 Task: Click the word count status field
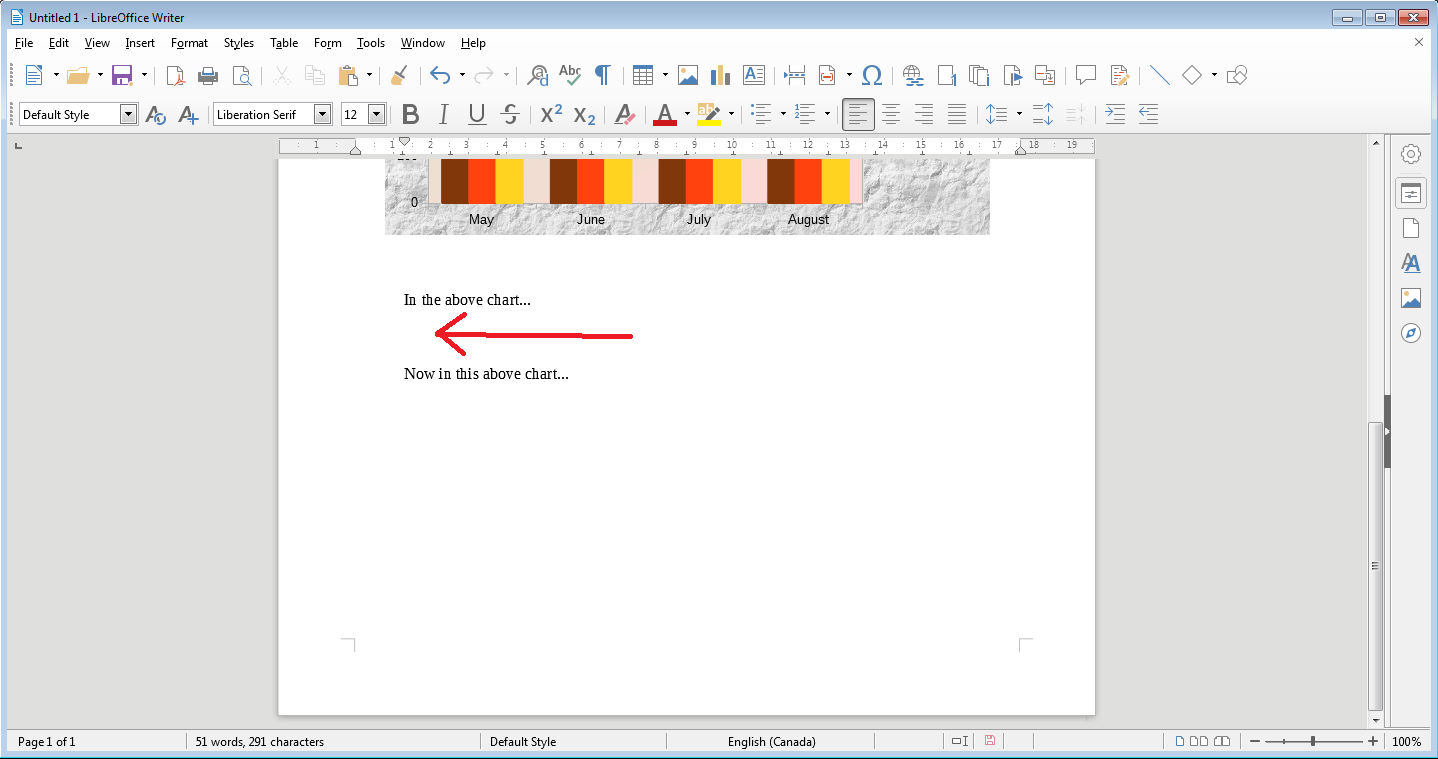coord(260,742)
